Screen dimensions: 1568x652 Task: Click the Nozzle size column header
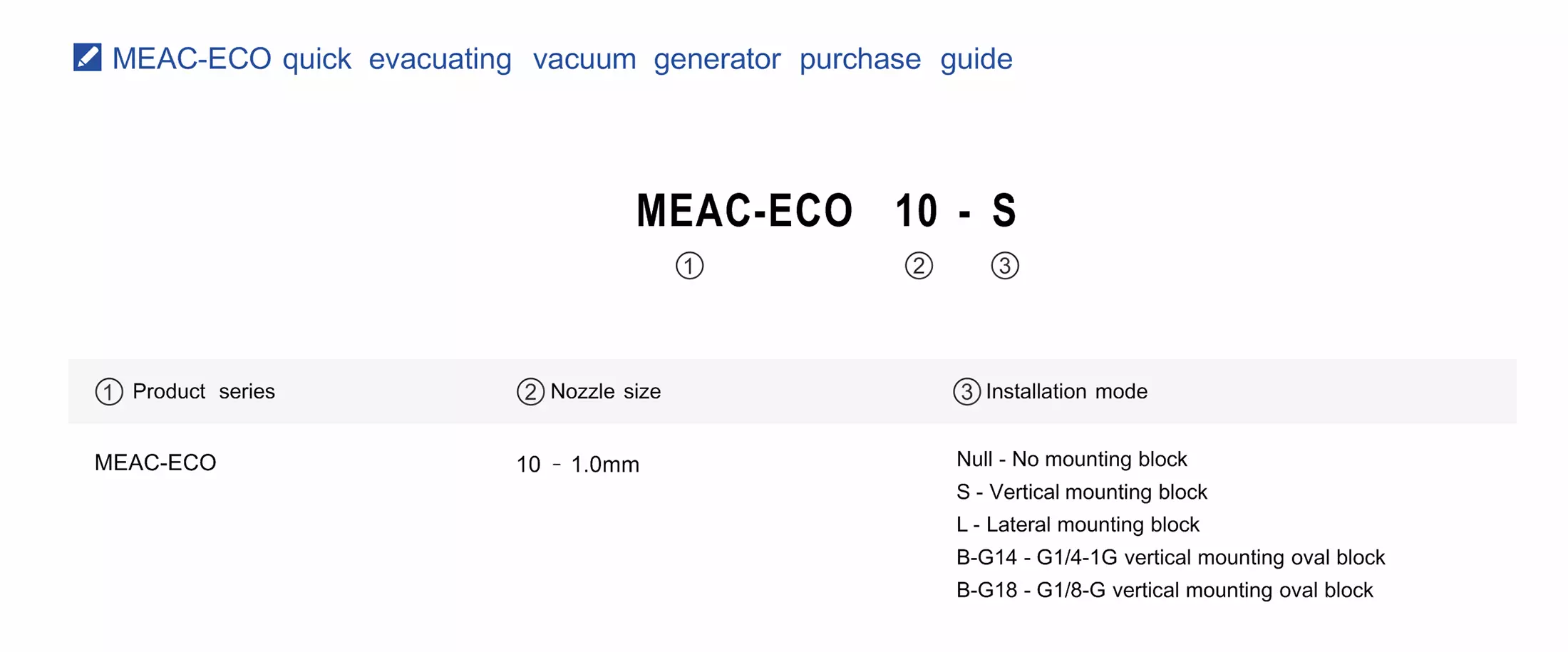(605, 391)
